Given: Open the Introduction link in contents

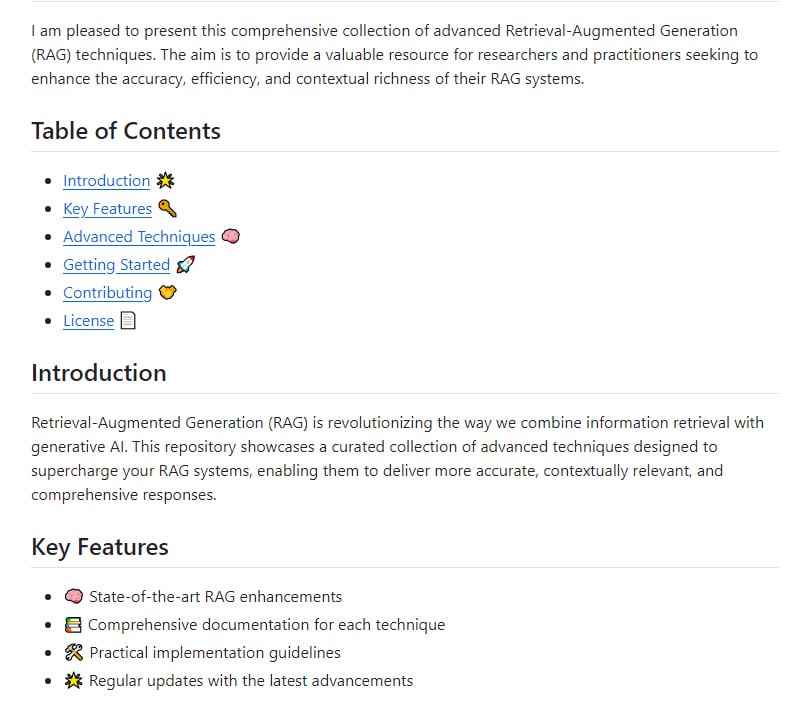Looking at the screenshot, I should pyautogui.click(x=106, y=181).
